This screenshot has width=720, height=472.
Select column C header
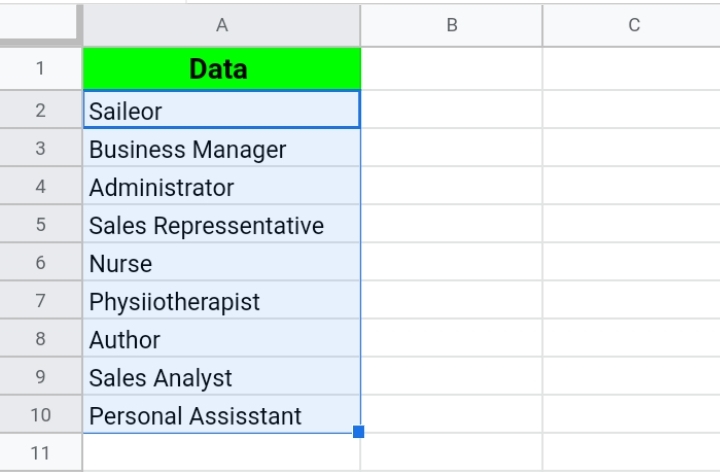[632, 25]
